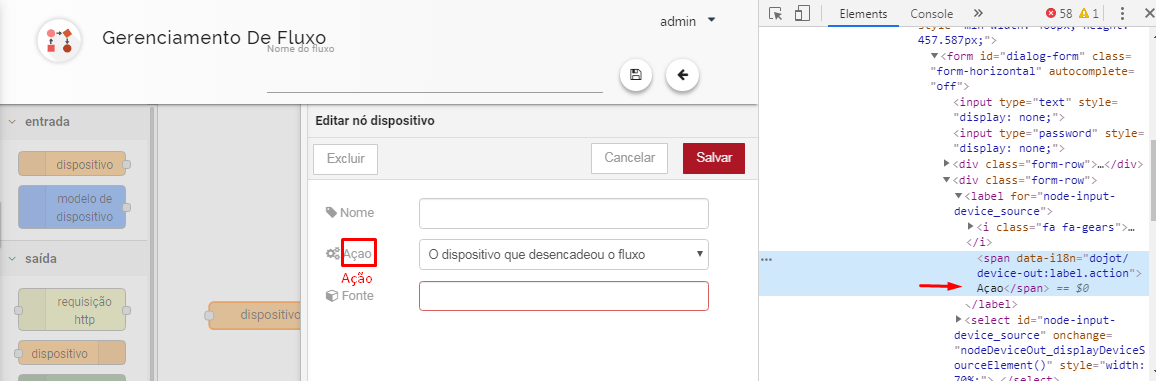Click the back arrow round button

(683, 75)
